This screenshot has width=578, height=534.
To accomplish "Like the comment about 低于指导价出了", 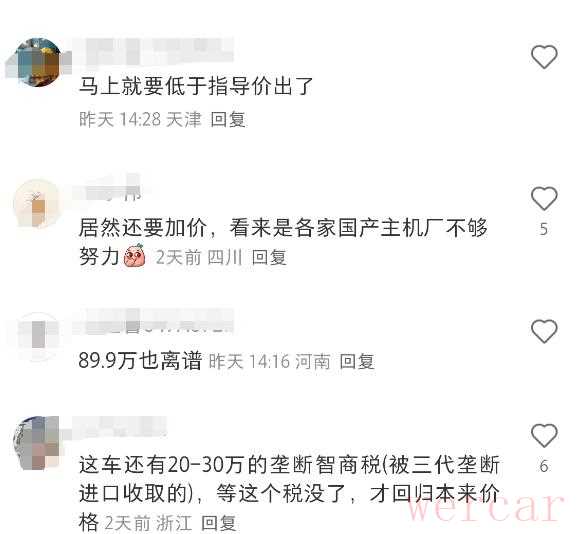I will (x=544, y=57).
